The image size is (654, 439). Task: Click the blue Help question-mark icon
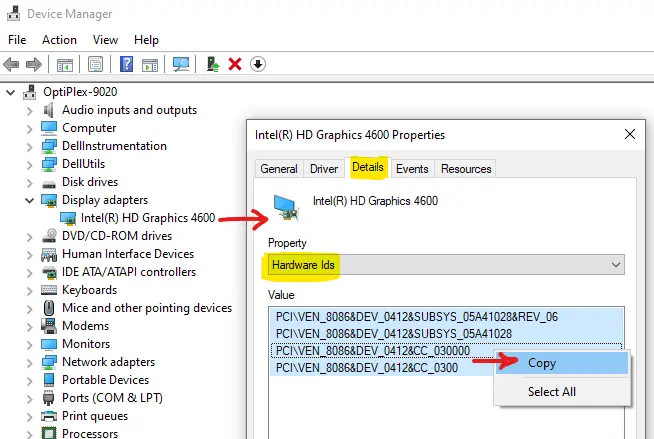click(x=126, y=64)
